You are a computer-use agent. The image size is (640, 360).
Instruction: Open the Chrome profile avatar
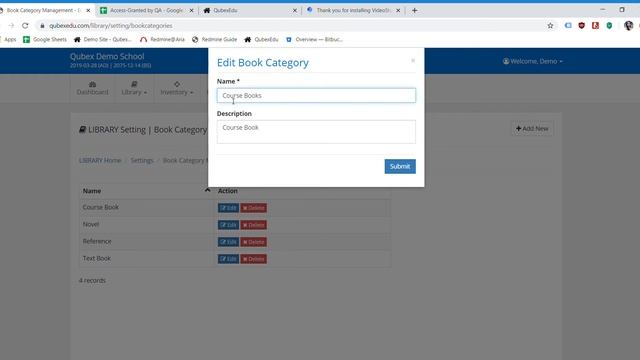[x=629, y=26]
